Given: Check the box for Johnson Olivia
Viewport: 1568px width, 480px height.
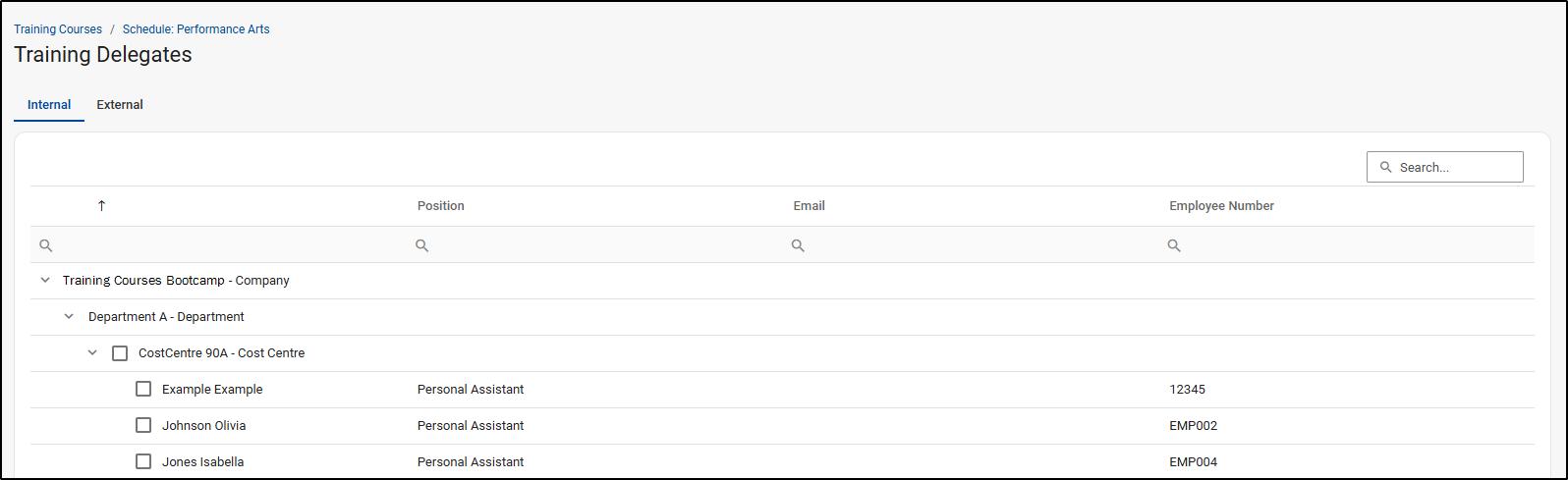Looking at the screenshot, I should pyautogui.click(x=143, y=425).
